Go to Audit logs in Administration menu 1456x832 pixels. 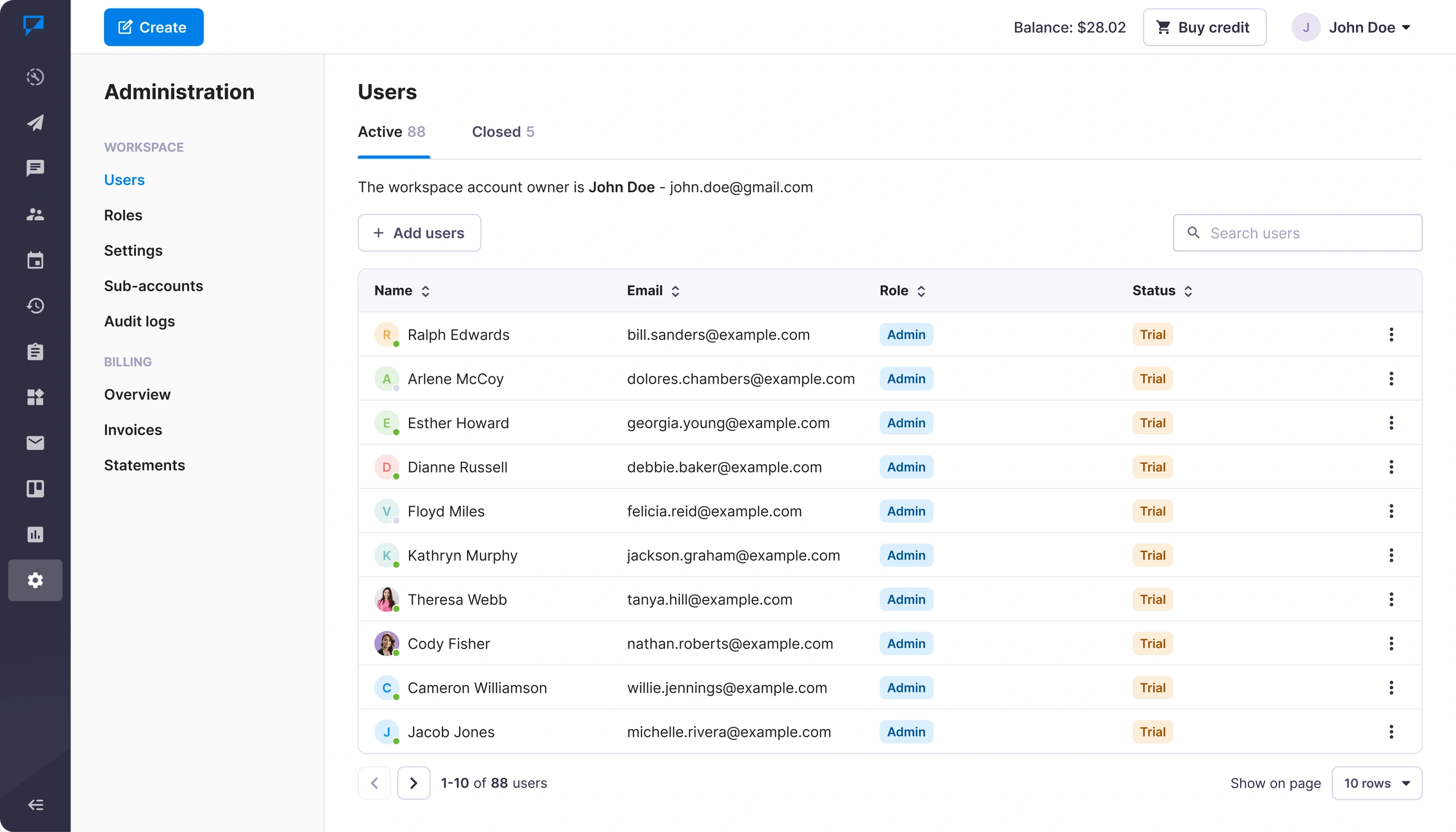[x=139, y=321]
